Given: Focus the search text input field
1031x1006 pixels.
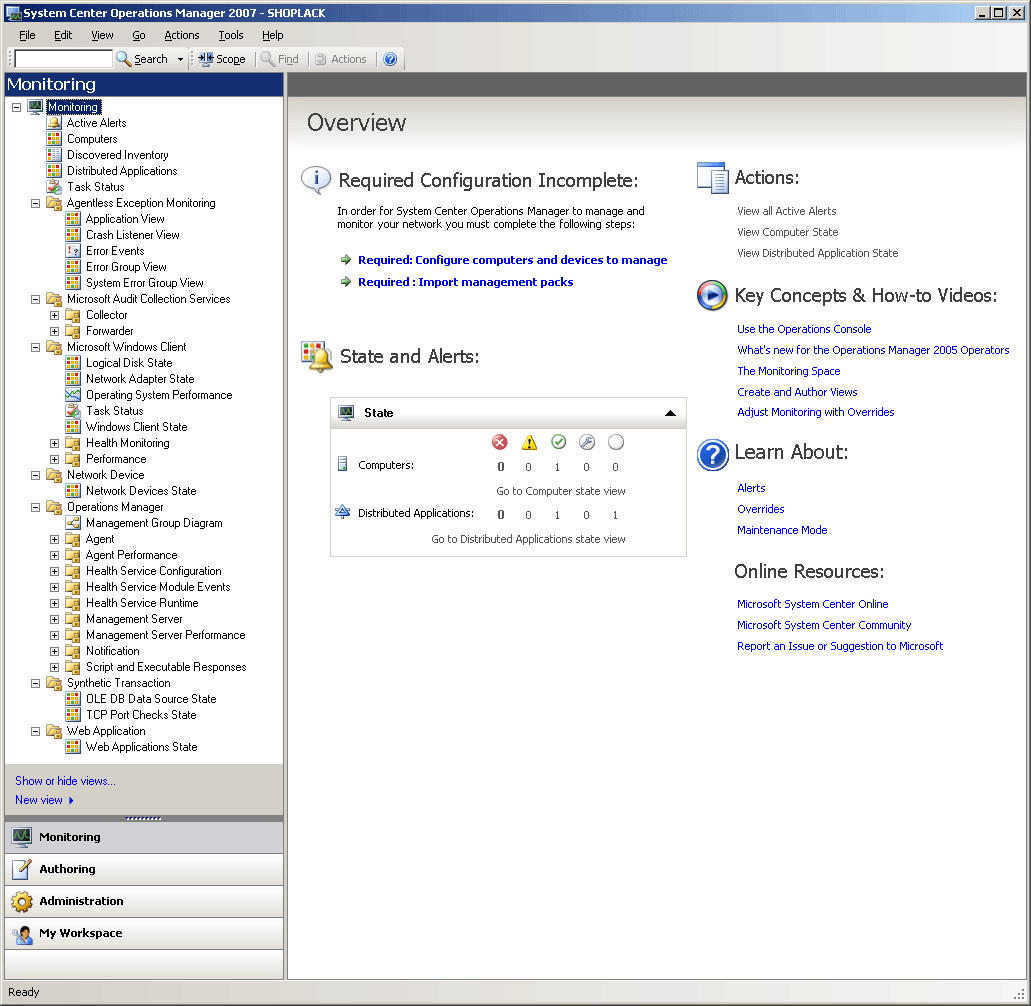Looking at the screenshot, I should click(63, 59).
